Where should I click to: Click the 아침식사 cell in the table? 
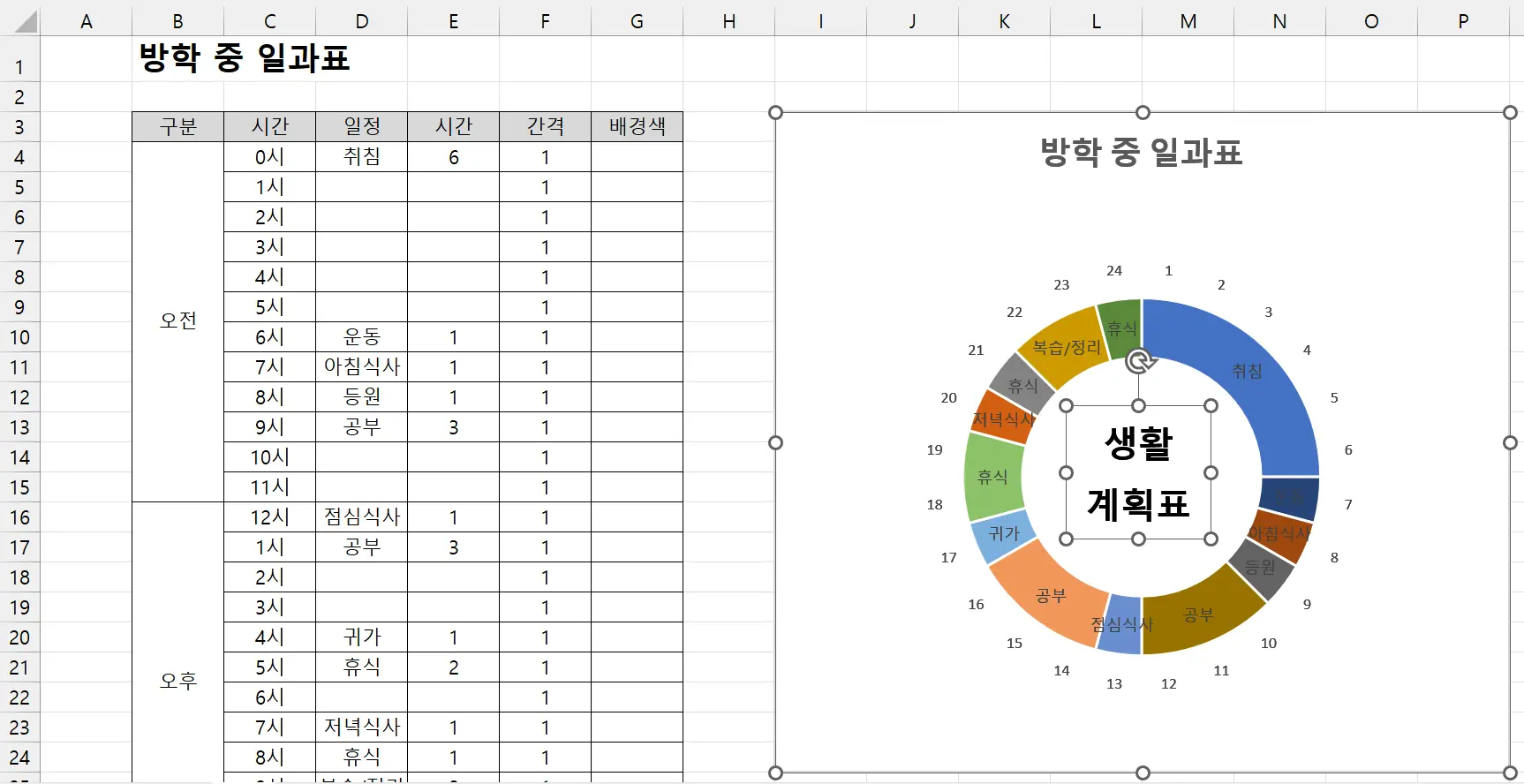[362, 367]
